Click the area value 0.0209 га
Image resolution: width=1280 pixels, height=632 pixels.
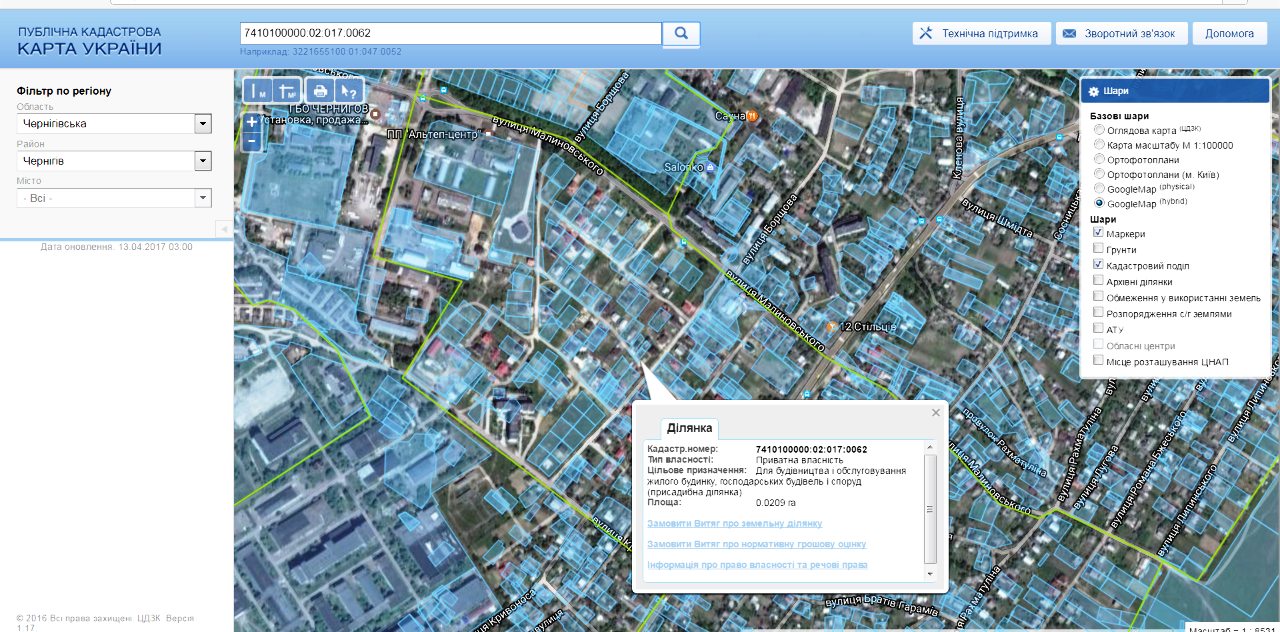point(776,503)
